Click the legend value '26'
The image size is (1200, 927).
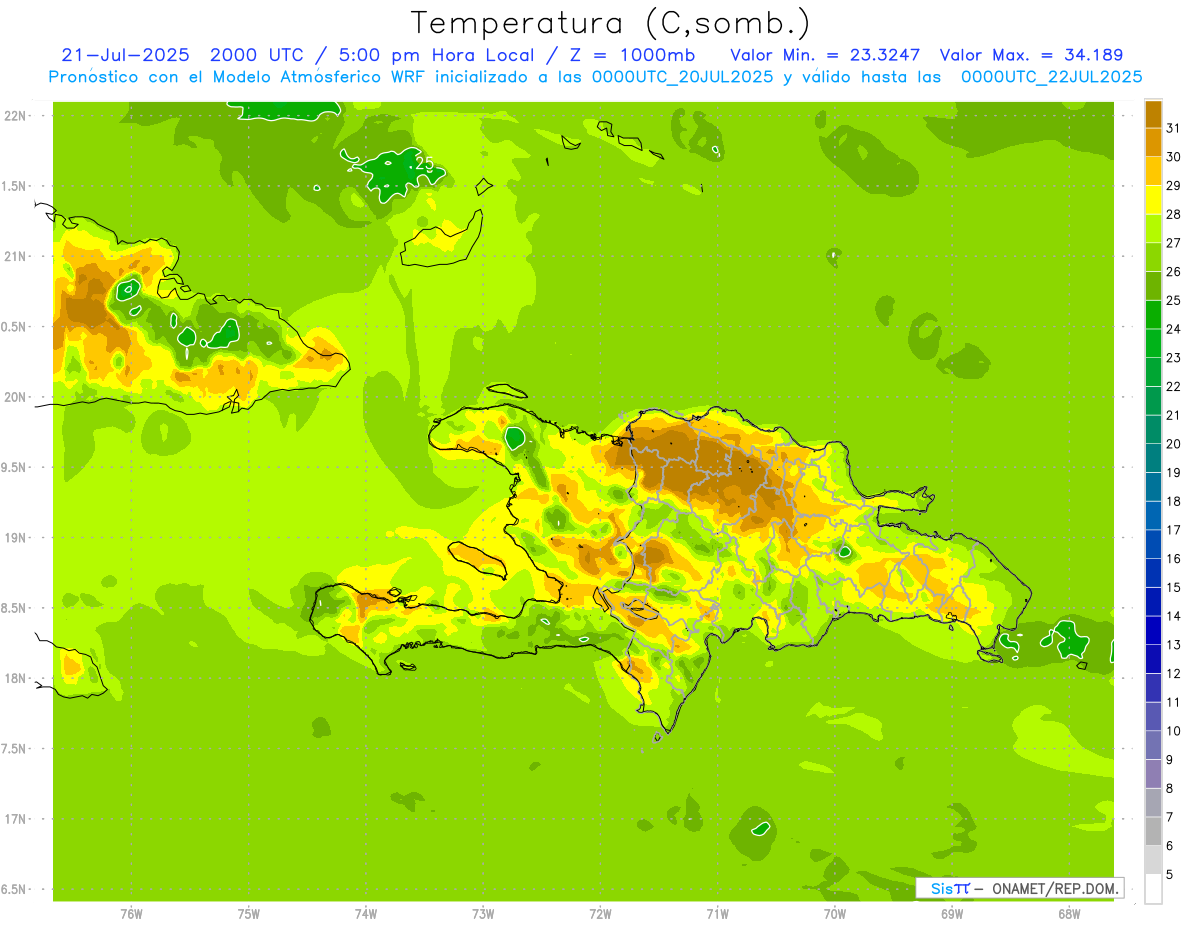[x=1174, y=272]
